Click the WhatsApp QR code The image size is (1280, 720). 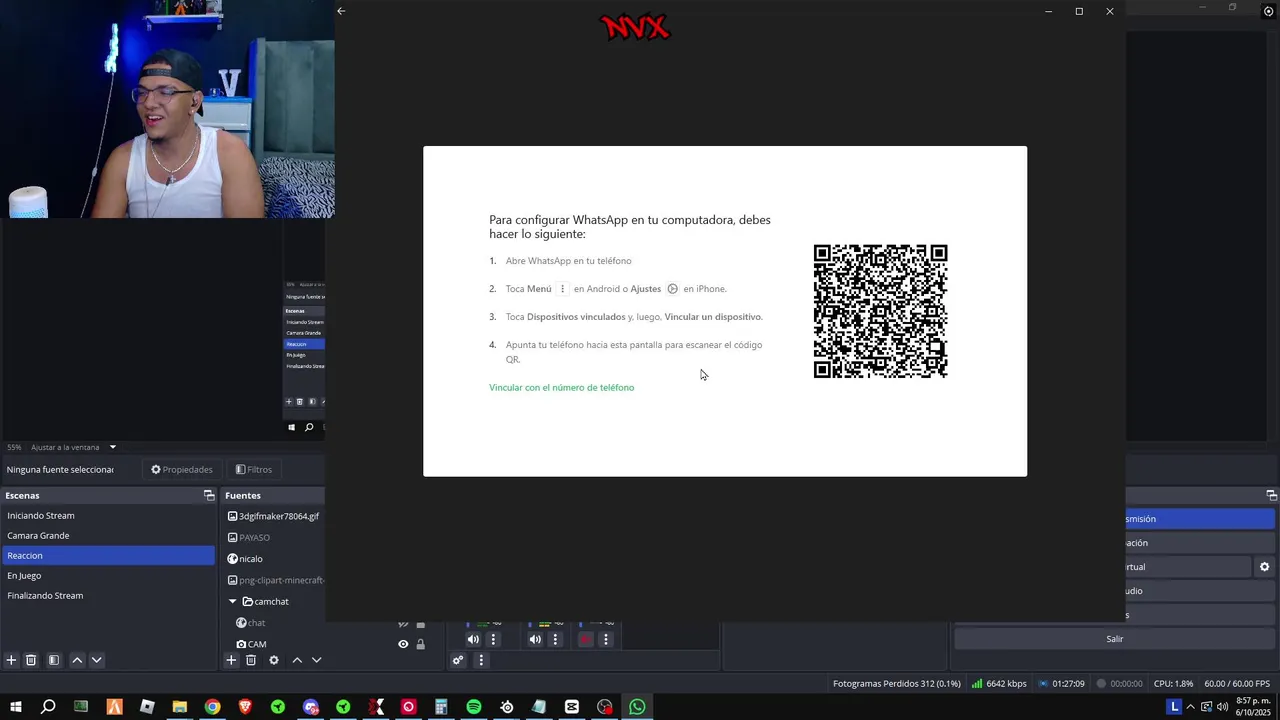point(880,311)
